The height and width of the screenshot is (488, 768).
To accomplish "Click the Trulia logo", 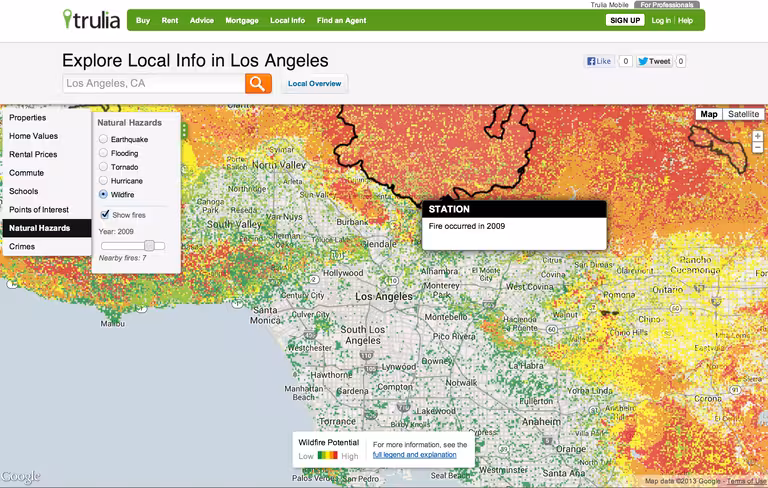I will click(91, 20).
